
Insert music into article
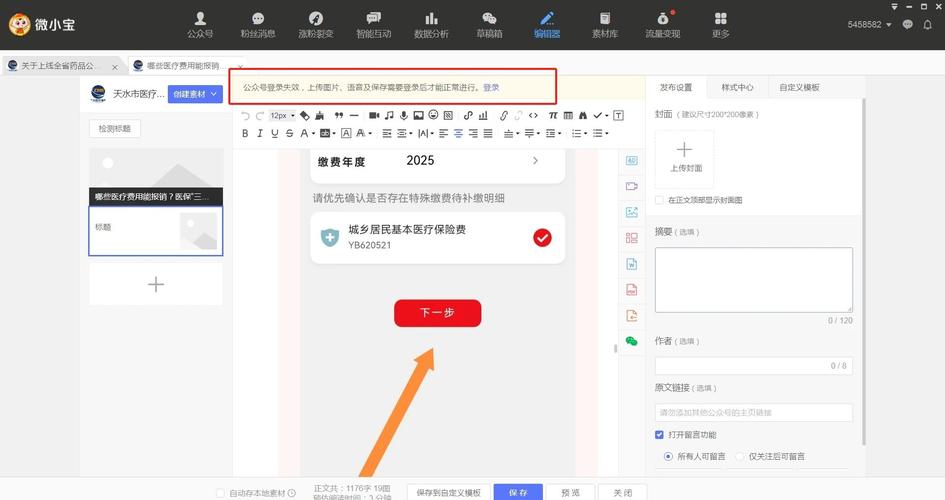click(x=389, y=116)
